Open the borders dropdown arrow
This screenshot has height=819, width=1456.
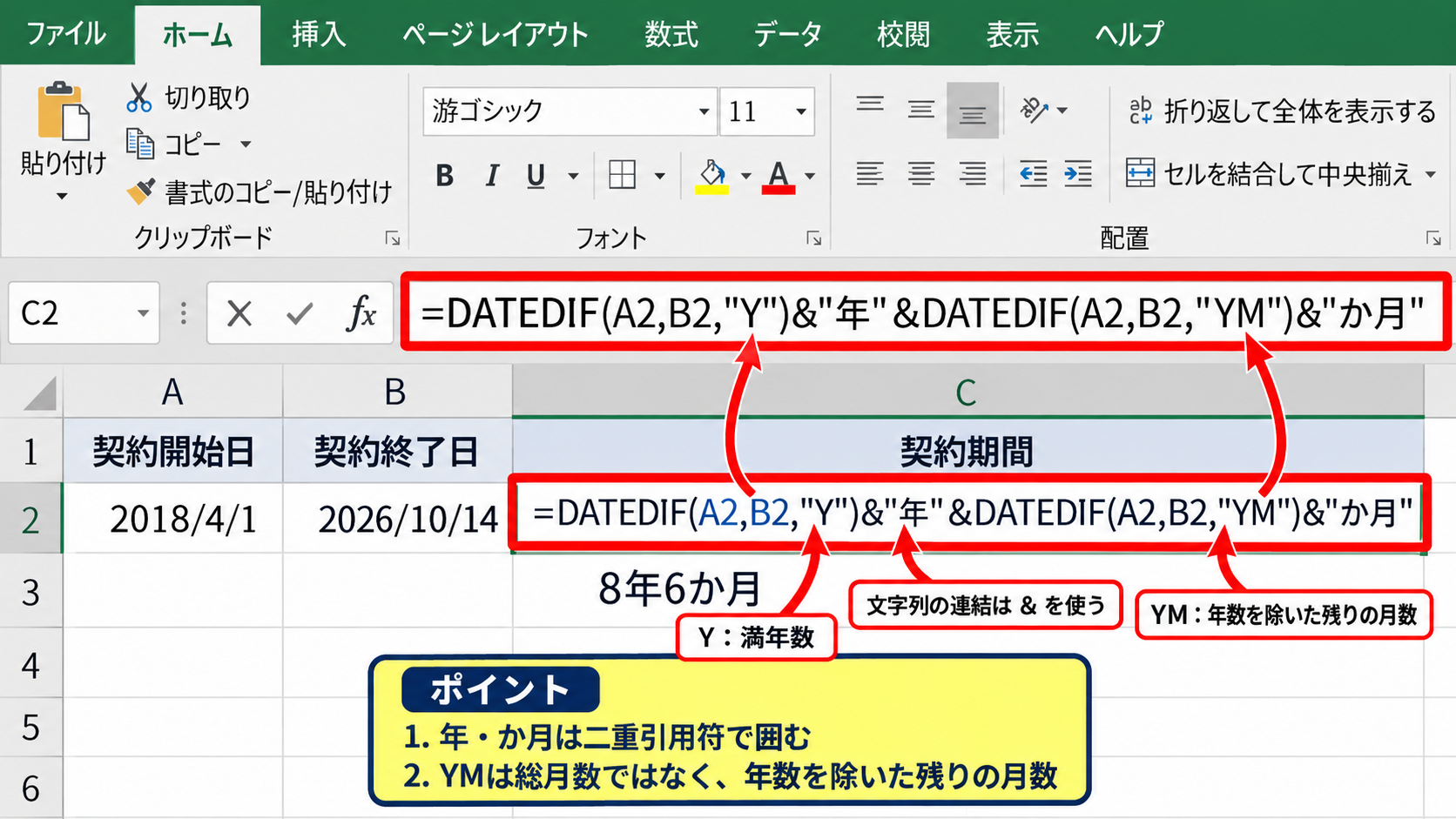click(660, 177)
